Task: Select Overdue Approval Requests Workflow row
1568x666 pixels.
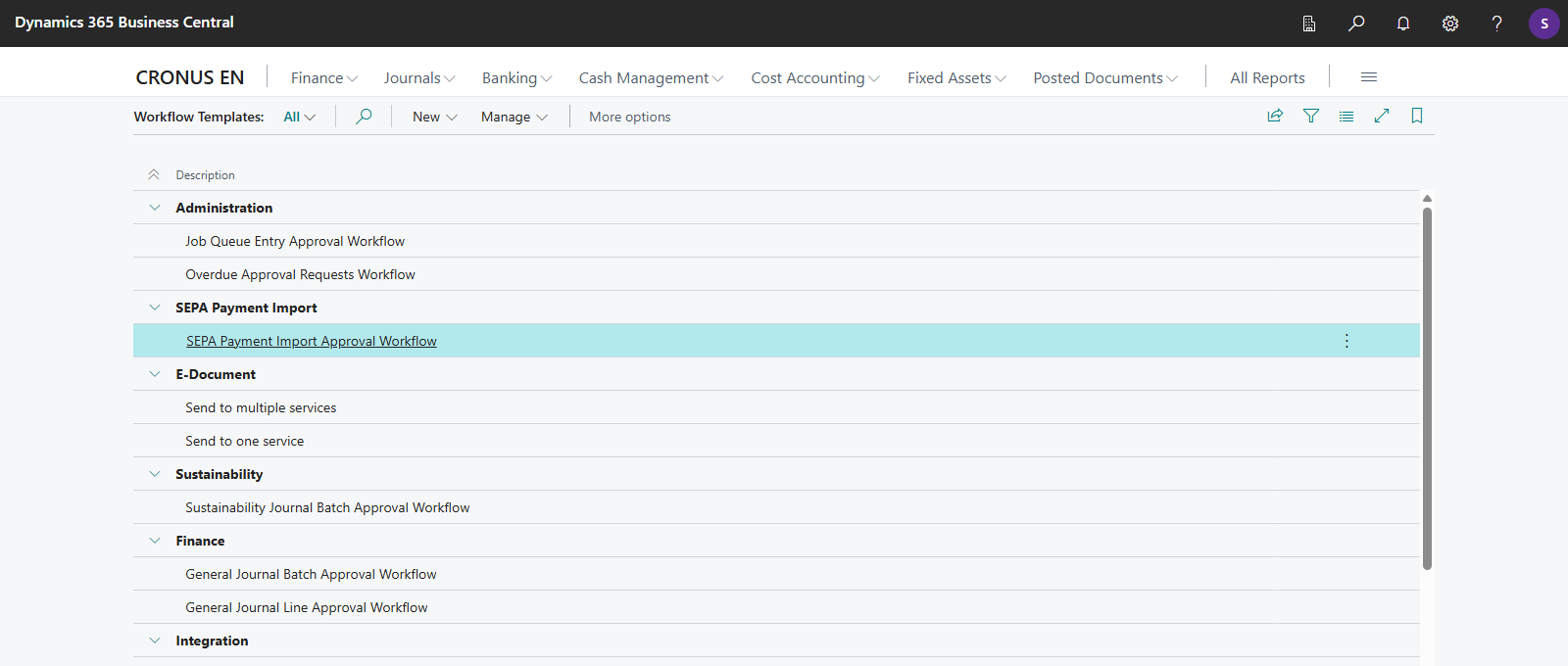Action: click(x=776, y=274)
